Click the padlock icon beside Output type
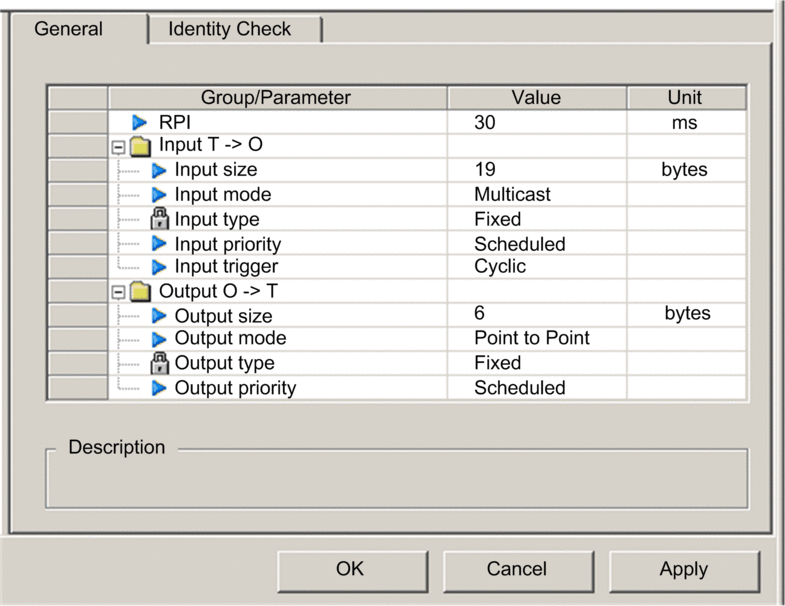 click(159, 363)
